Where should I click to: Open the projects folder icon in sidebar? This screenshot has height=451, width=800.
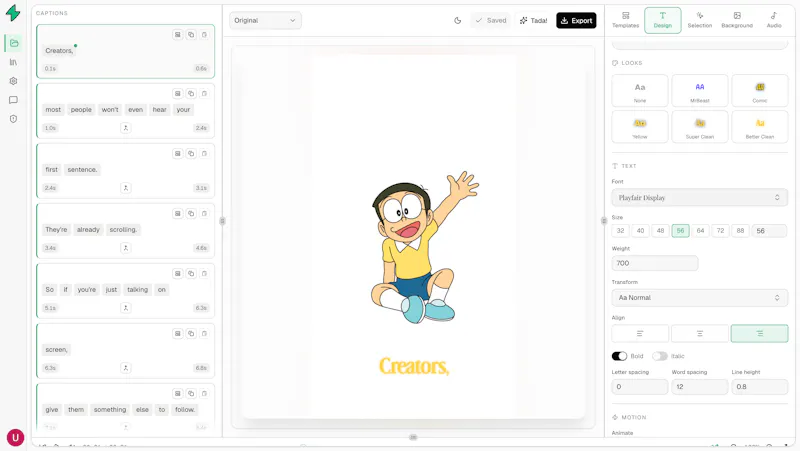tap(14, 43)
